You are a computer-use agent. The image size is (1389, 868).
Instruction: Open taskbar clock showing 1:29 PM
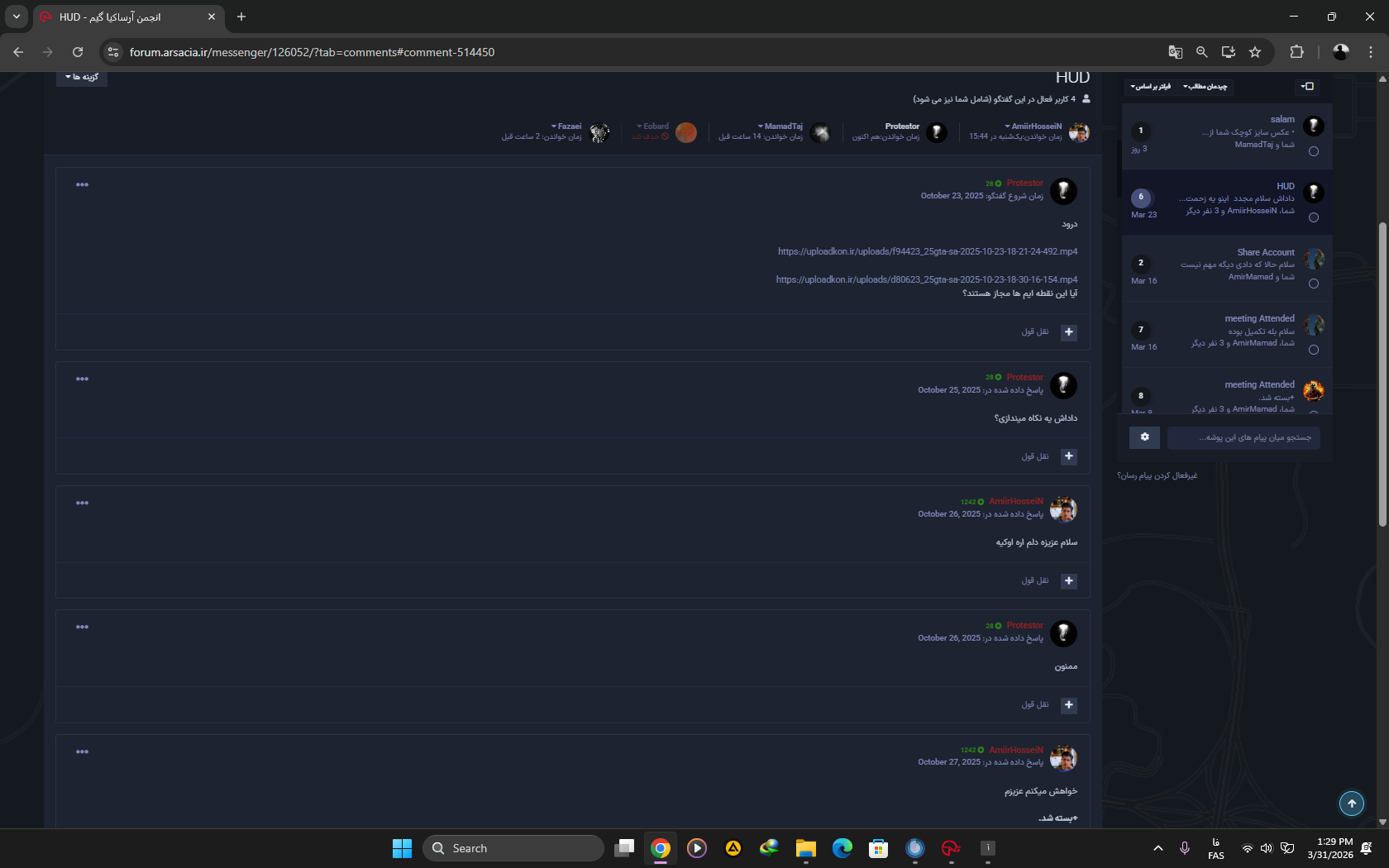[x=1330, y=848]
